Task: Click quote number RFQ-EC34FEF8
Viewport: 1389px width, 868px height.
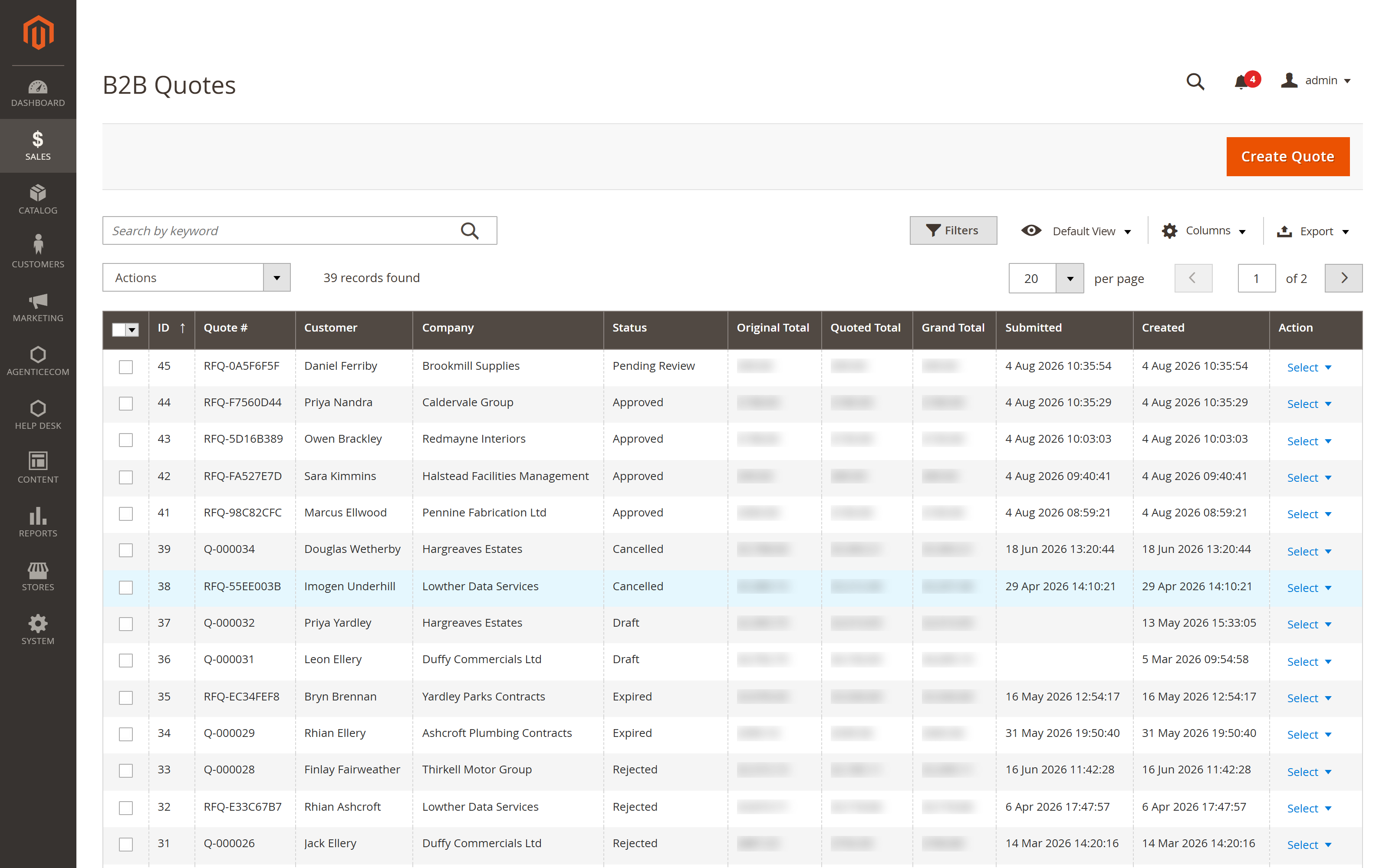Action: coord(241,697)
